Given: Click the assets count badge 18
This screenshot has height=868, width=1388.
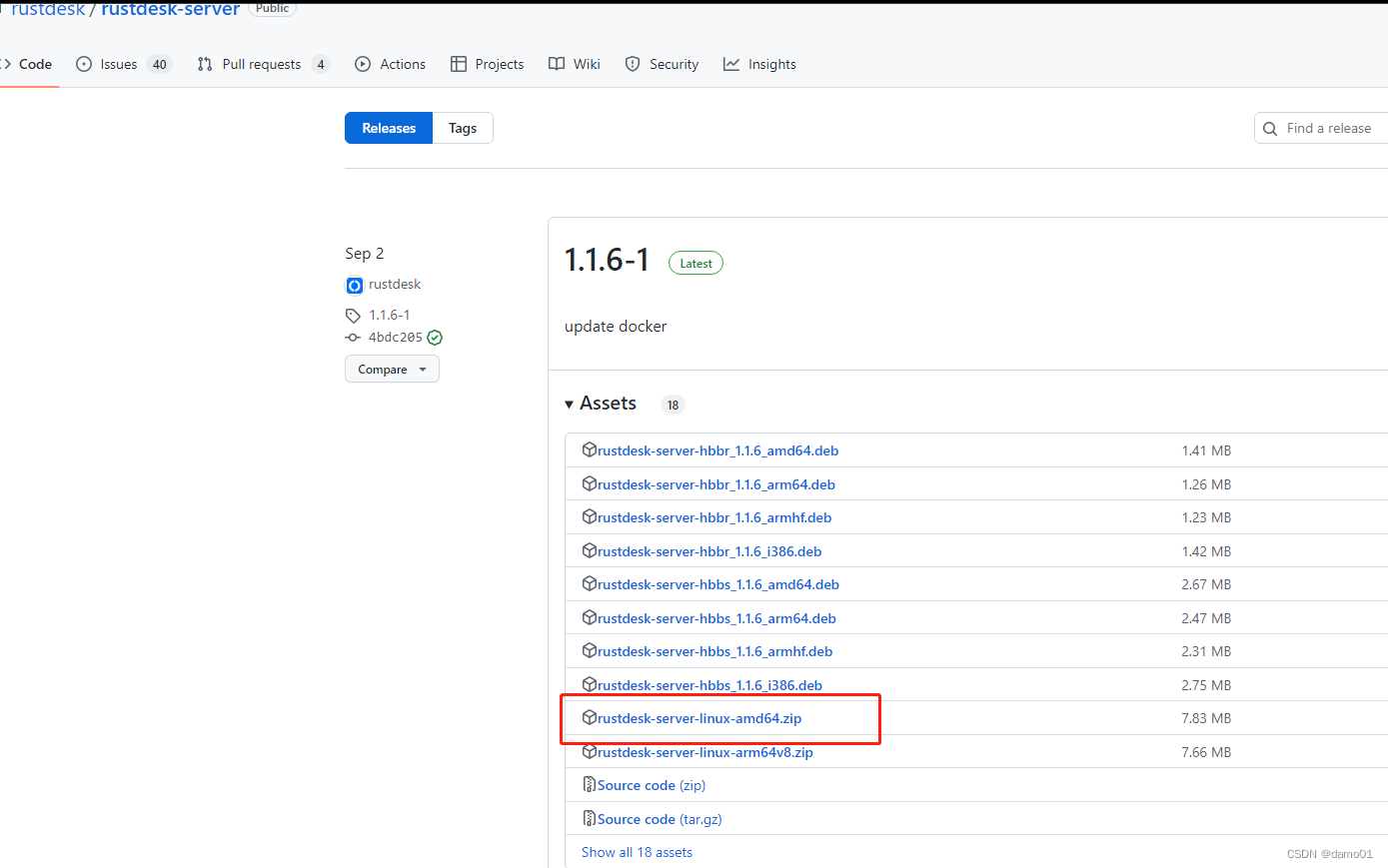Looking at the screenshot, I should (x=673, y=405).
